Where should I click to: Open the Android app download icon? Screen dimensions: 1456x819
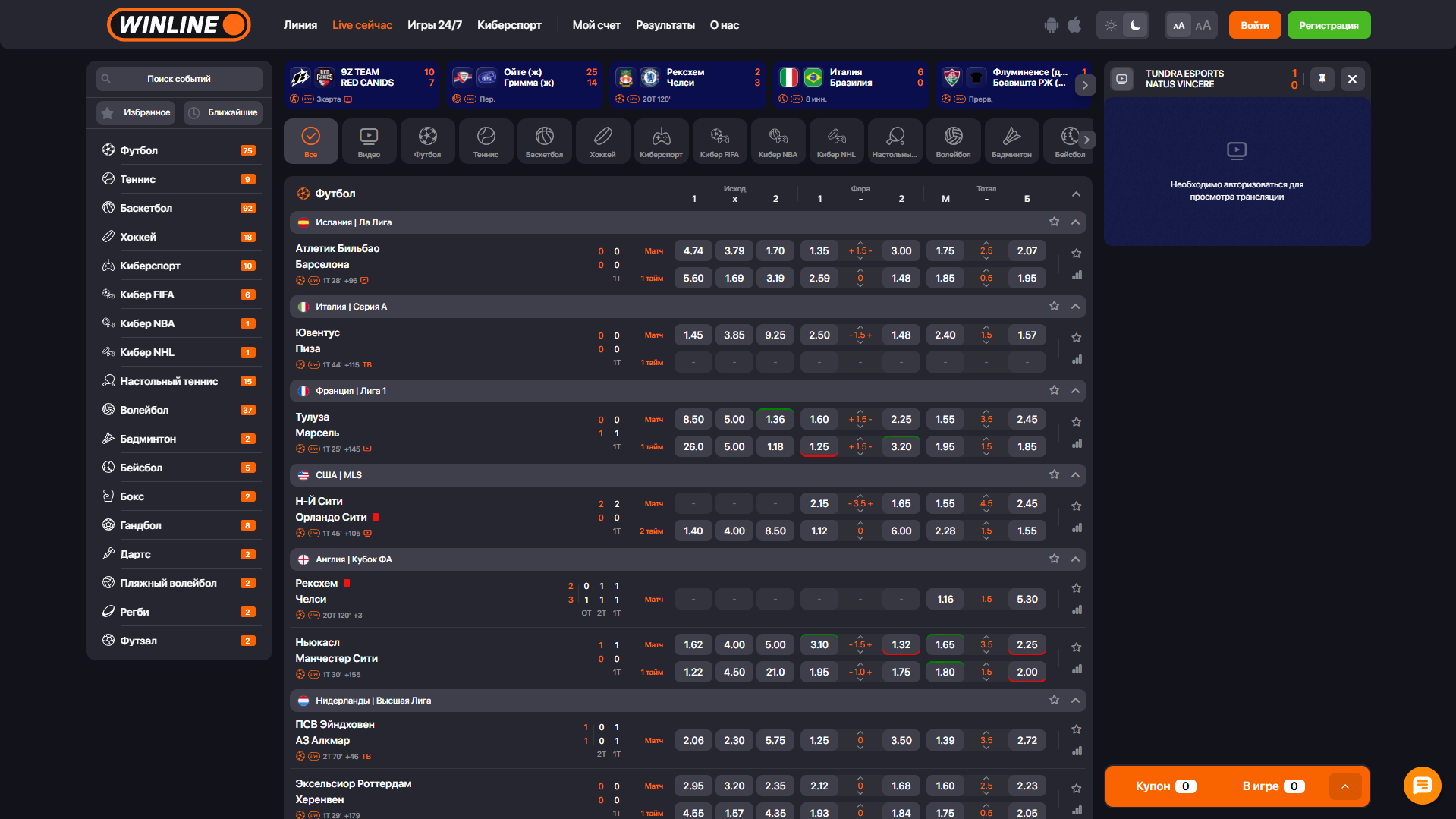point(1051,25)
